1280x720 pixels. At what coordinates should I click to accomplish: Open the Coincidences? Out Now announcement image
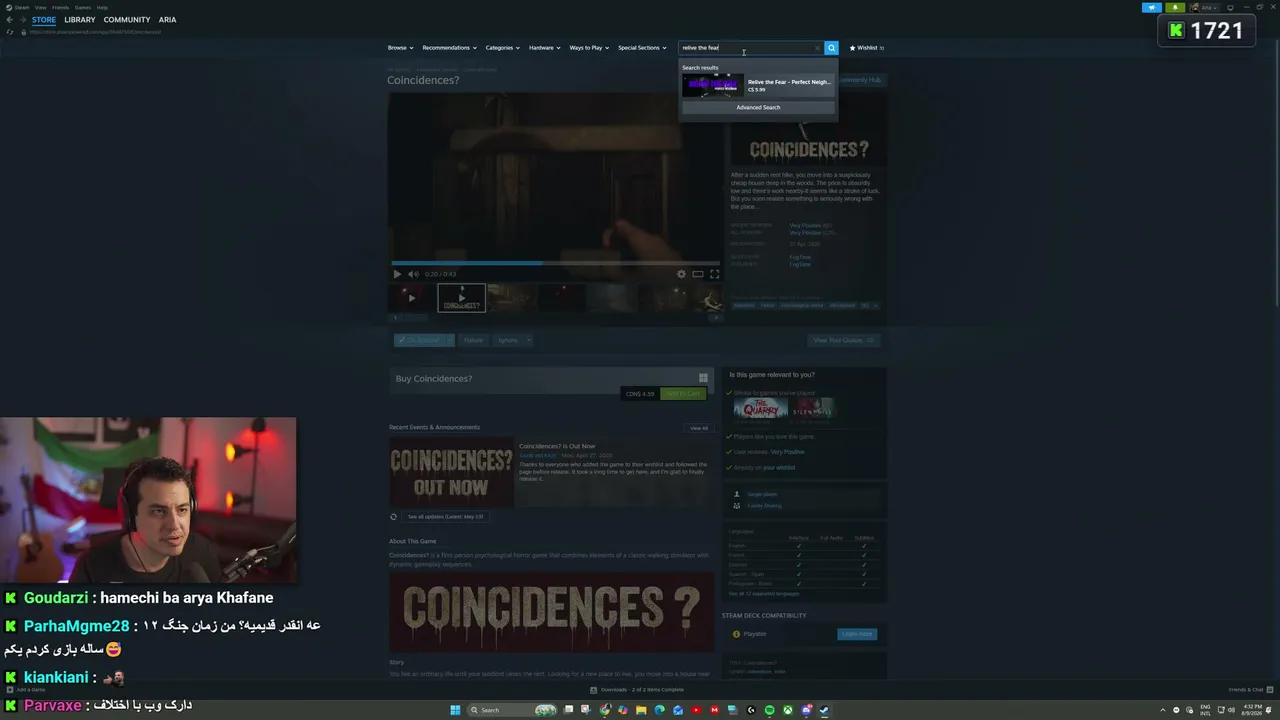pos(451,473)
